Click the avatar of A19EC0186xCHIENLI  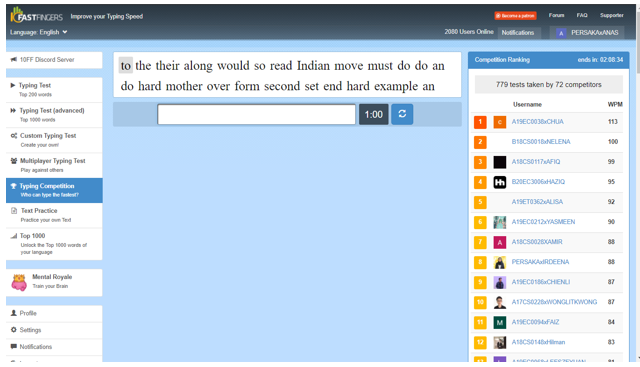(x=500, y=282)
